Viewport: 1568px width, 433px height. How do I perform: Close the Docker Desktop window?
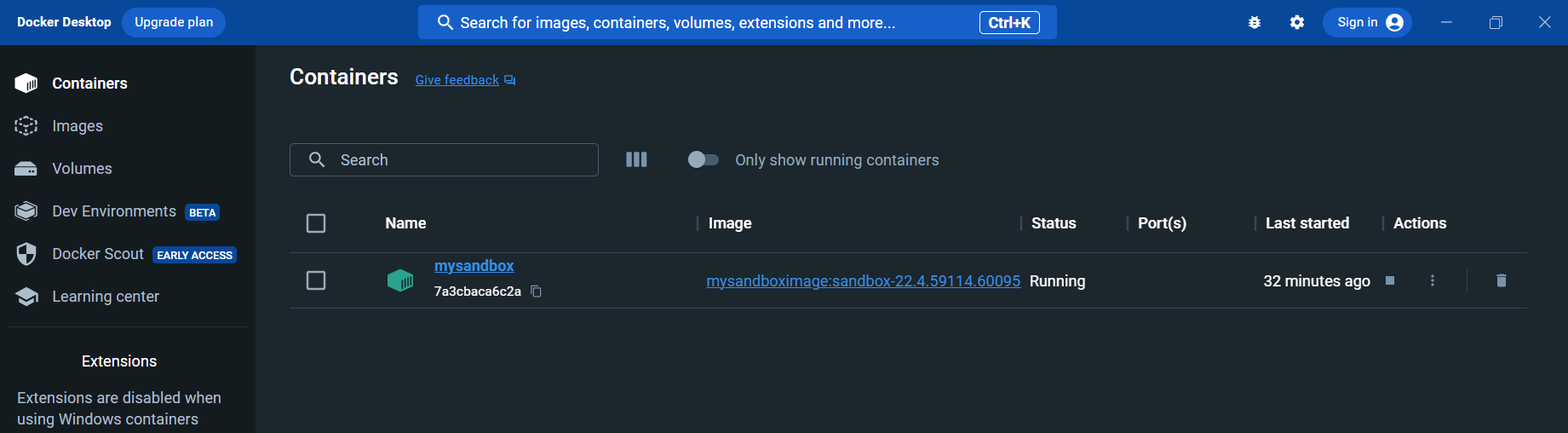point(1545,22)
